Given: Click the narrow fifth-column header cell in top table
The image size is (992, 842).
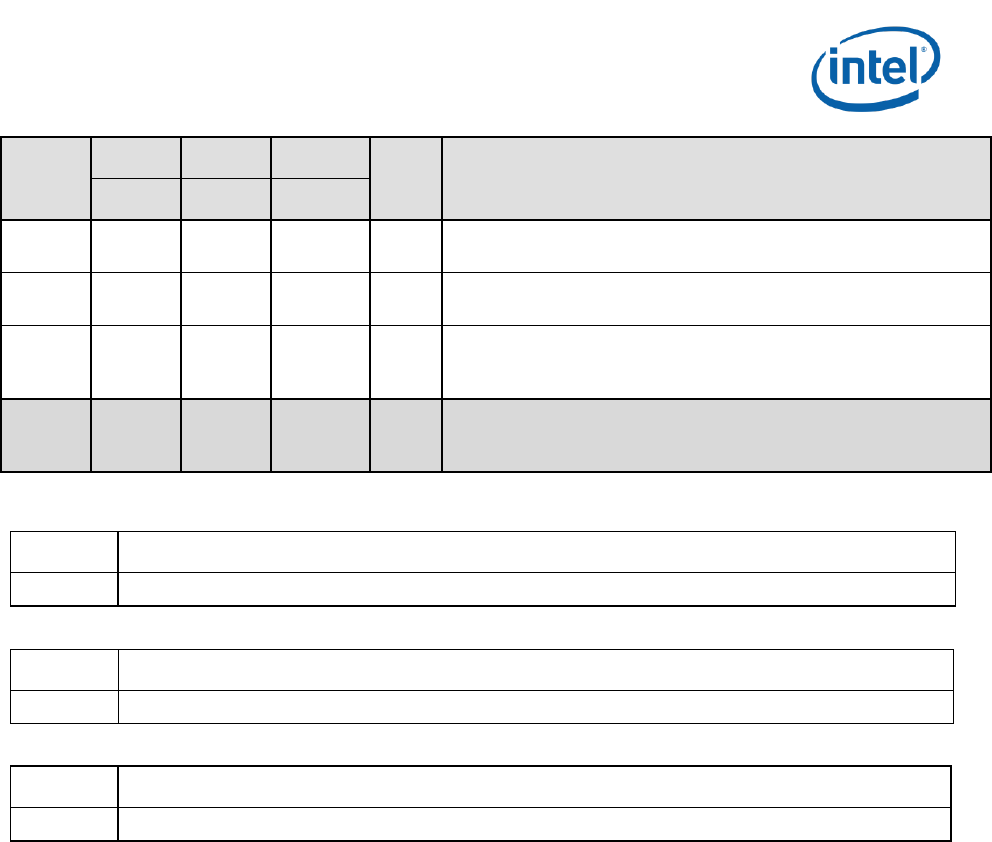Looking at the screenshot, I should (x=406, y=178).
